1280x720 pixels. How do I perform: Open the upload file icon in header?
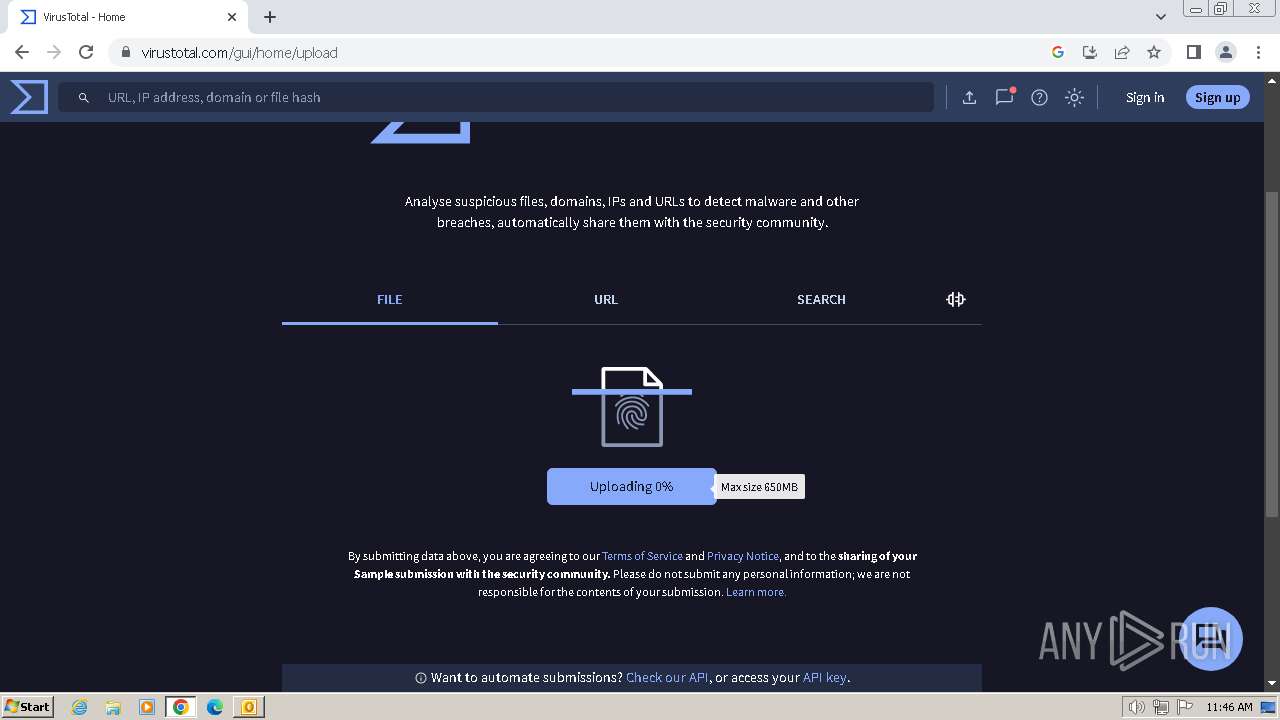coord(969,97)
